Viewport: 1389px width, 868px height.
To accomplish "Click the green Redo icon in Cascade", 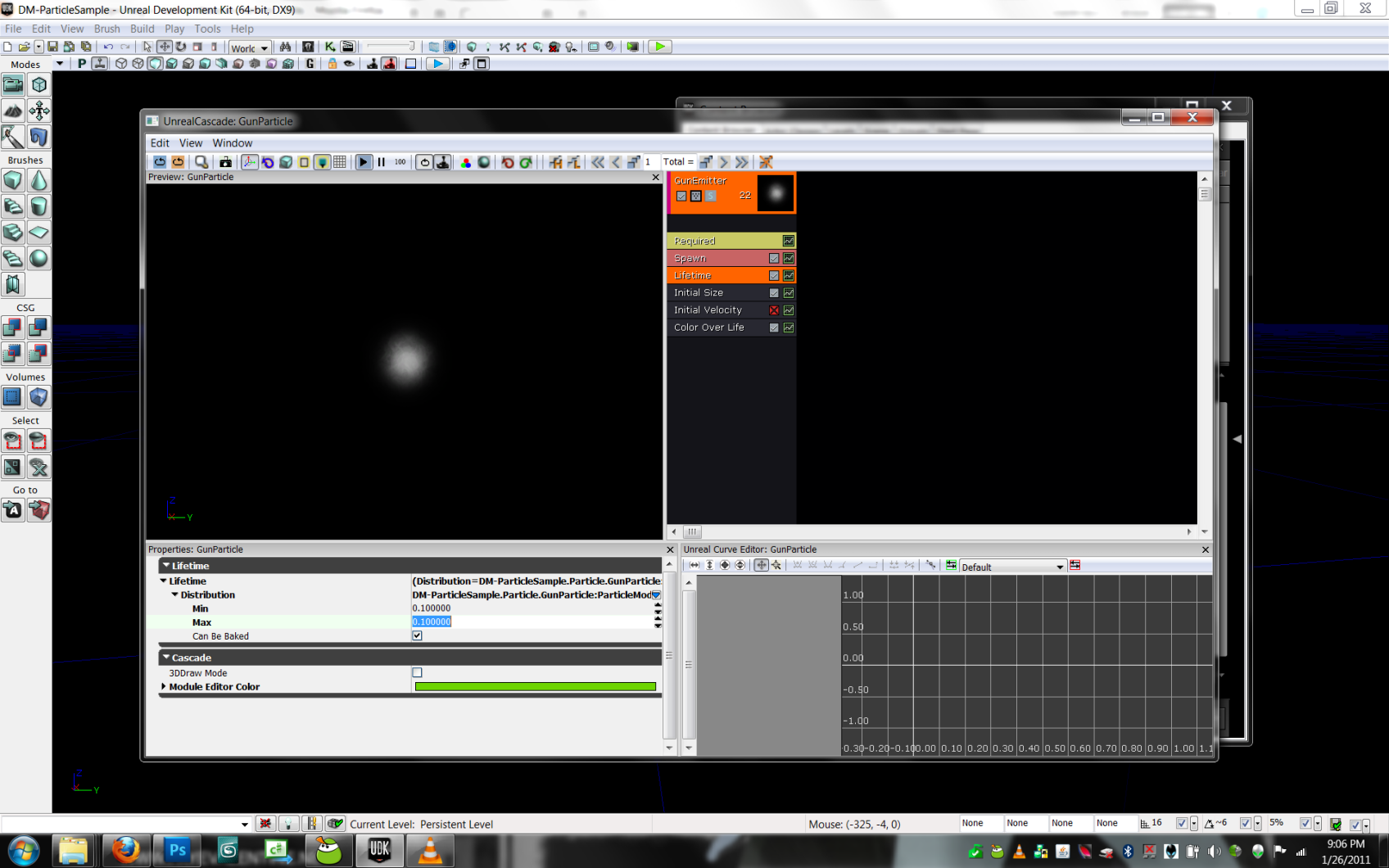I will (526, 162).
